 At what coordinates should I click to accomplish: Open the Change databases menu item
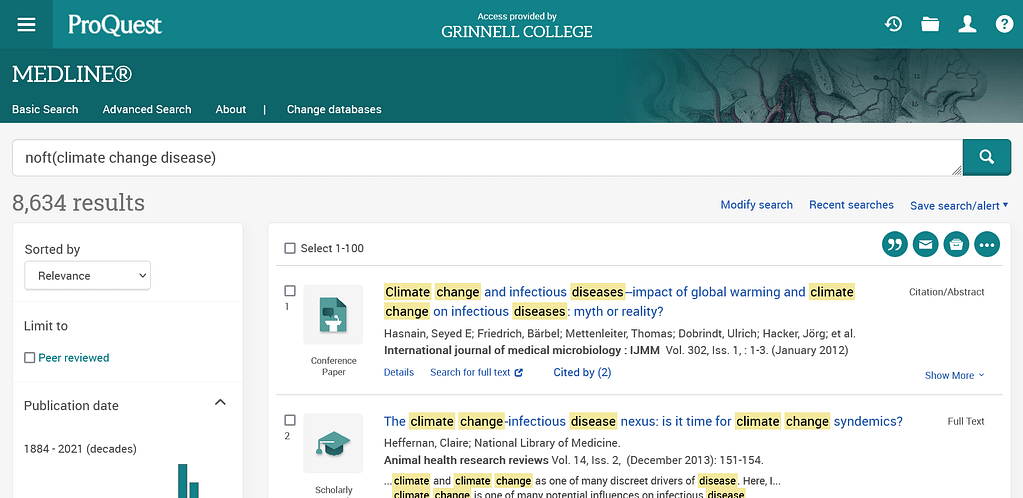[x=334, y=109]
